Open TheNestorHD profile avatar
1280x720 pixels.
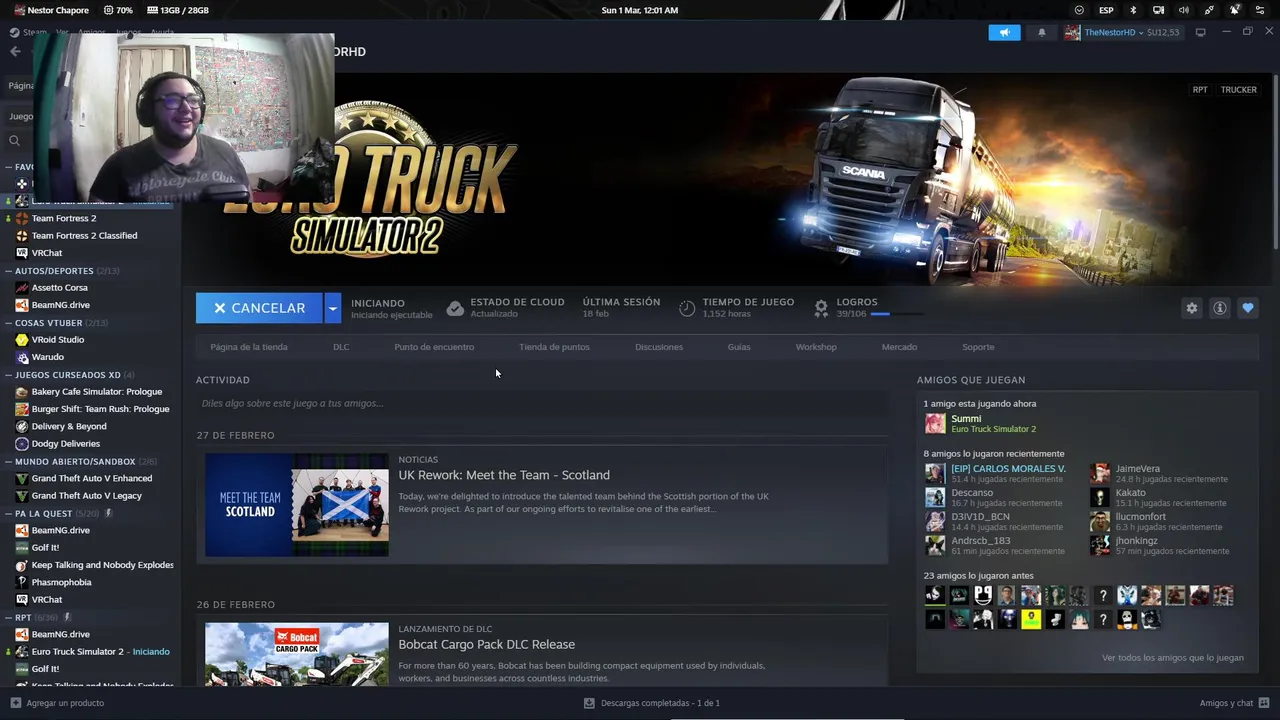(1072, 32)
